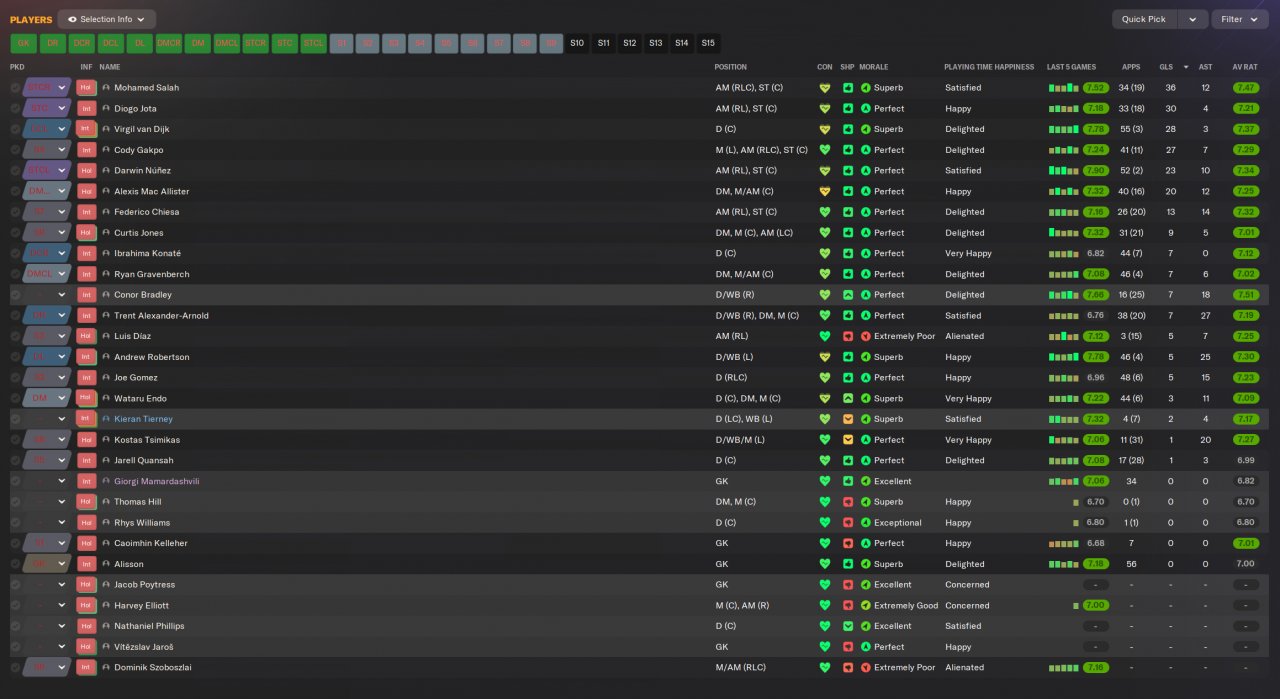
Task: Select the DMCR position slot button
Action: pyautogui.click(x=169, y=43)
